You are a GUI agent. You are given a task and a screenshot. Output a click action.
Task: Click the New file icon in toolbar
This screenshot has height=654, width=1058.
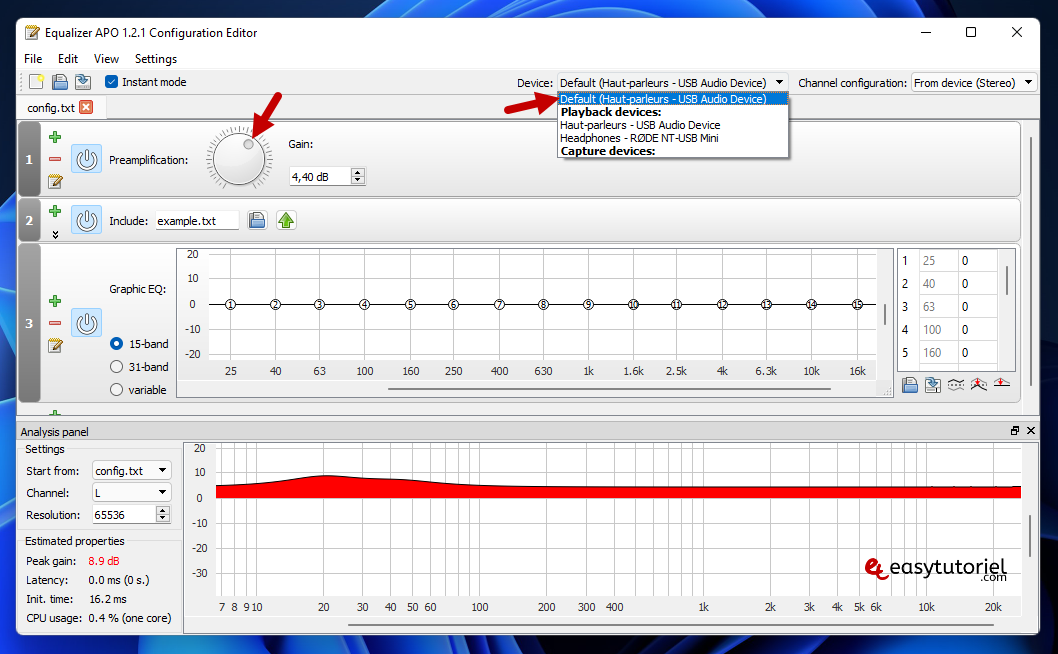pyautogui.click(x=36, y=82)
